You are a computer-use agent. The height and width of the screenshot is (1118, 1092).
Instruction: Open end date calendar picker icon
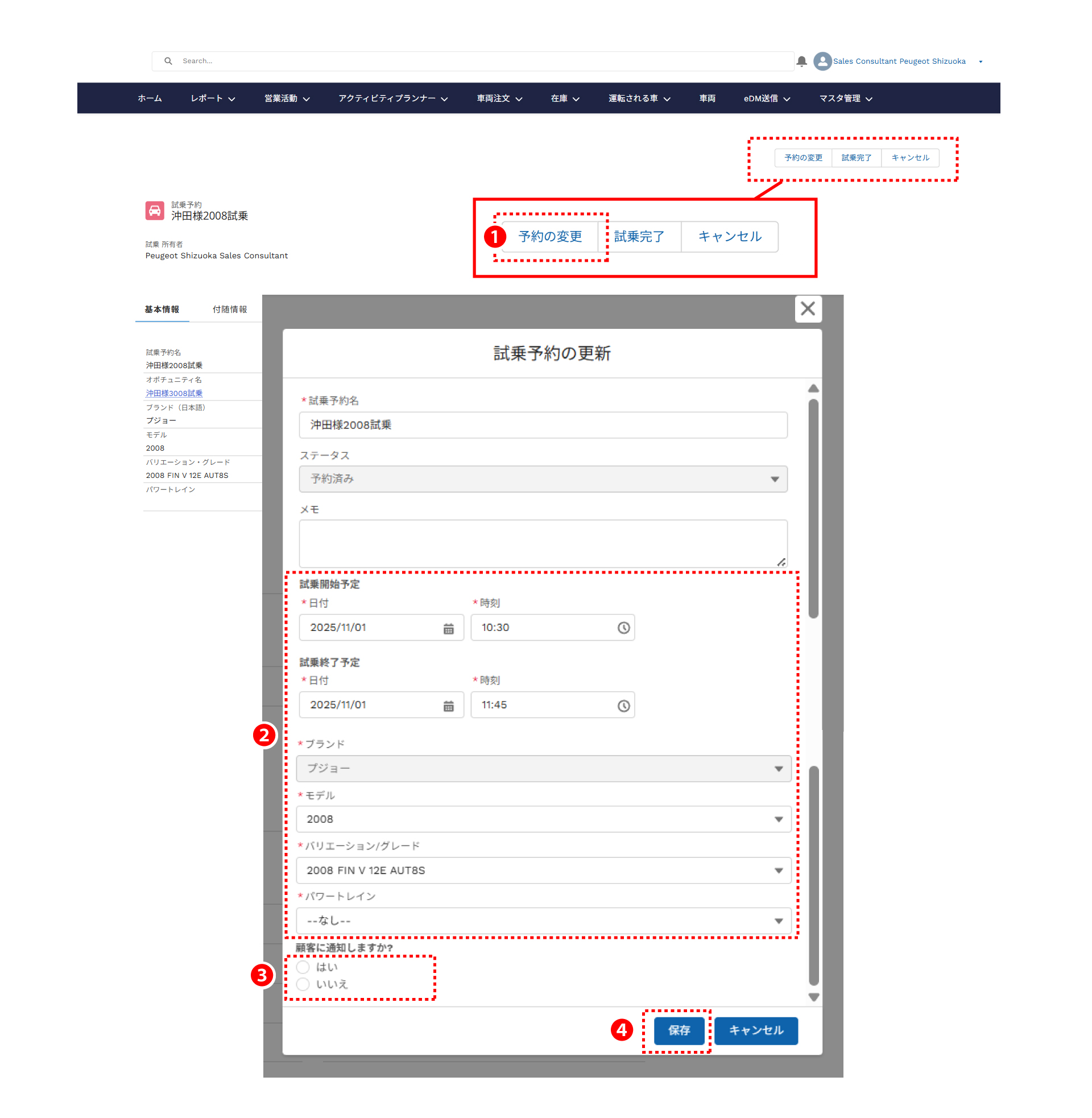448,706
